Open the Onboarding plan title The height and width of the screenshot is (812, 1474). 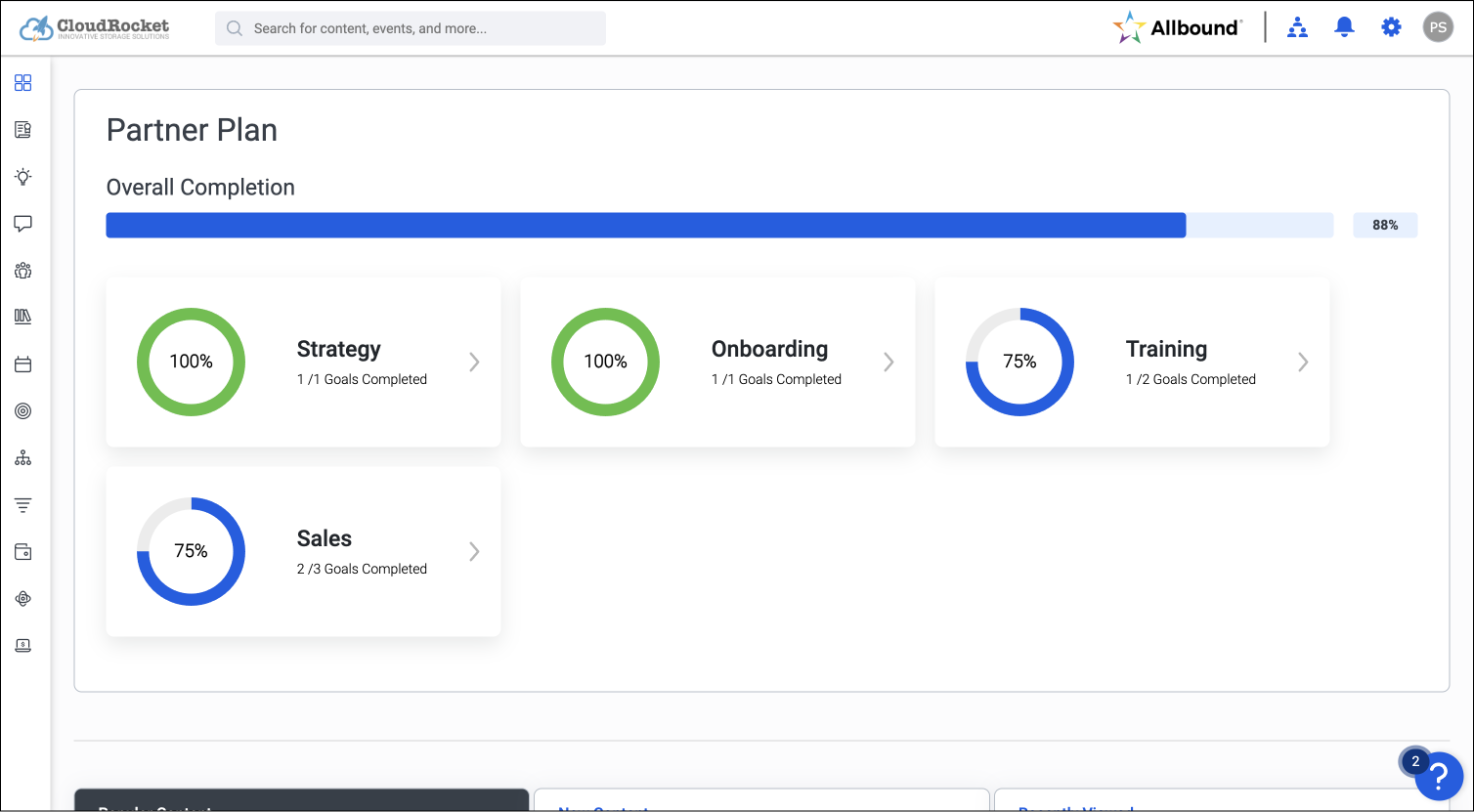[769, 350]
